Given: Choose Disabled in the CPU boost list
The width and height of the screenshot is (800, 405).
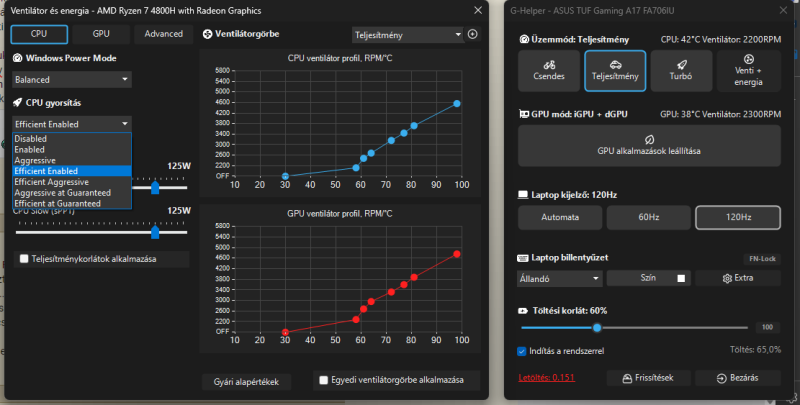Looking at the screenshot, I should click(x=72, y=139).
